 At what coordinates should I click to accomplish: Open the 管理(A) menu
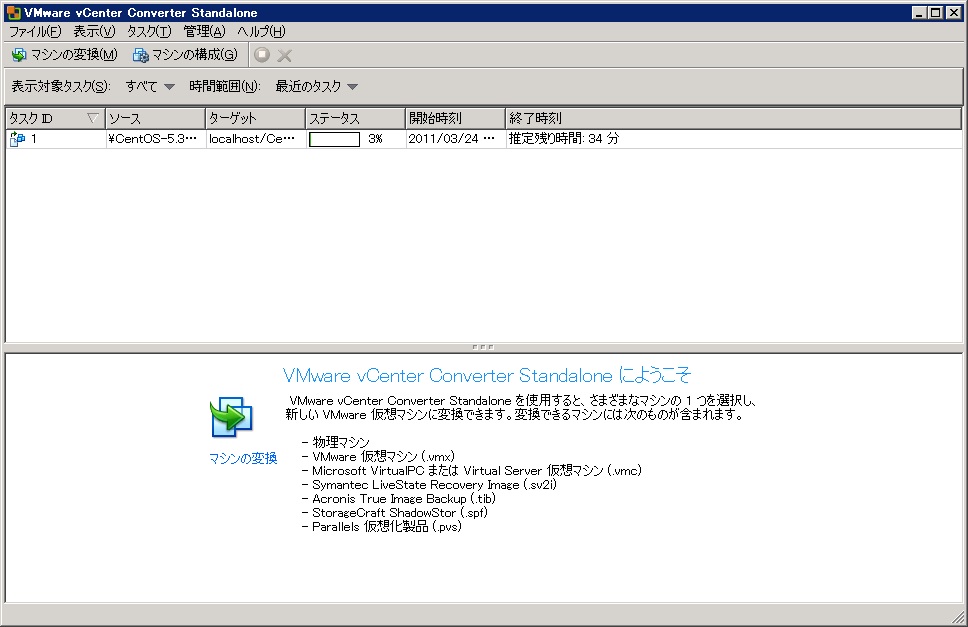(204, 31)
